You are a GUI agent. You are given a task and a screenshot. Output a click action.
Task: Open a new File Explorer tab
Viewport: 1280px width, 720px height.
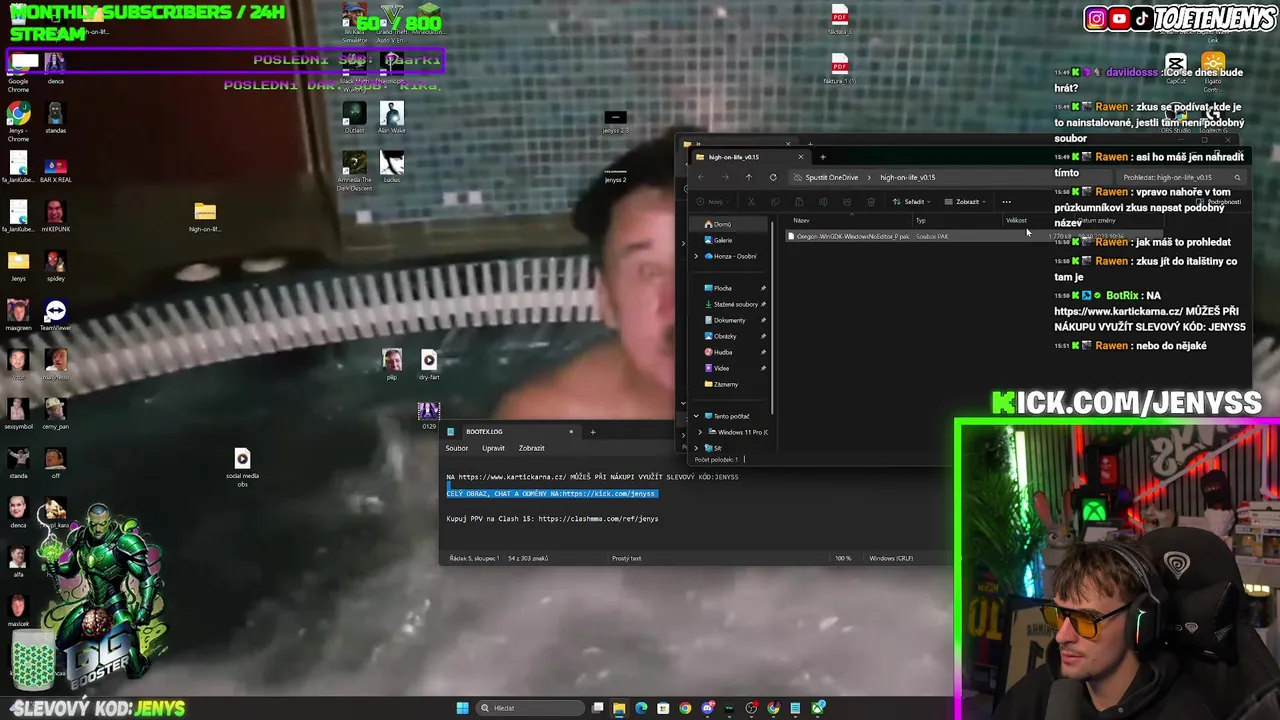pos(823,157)
